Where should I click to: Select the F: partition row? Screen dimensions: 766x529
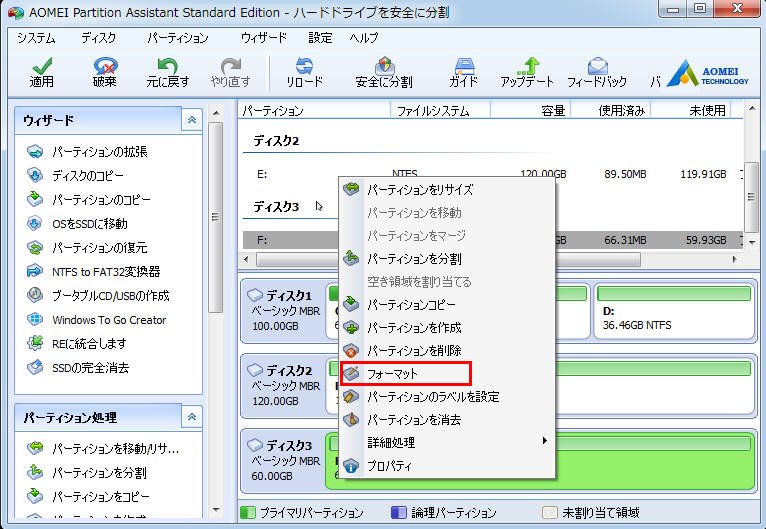pos(493,240)
